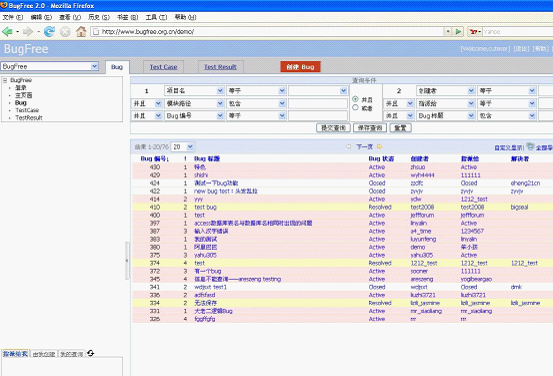Click the green Go arrow beside address bar
Screen dimensions: 553x376
pos(458,32)
